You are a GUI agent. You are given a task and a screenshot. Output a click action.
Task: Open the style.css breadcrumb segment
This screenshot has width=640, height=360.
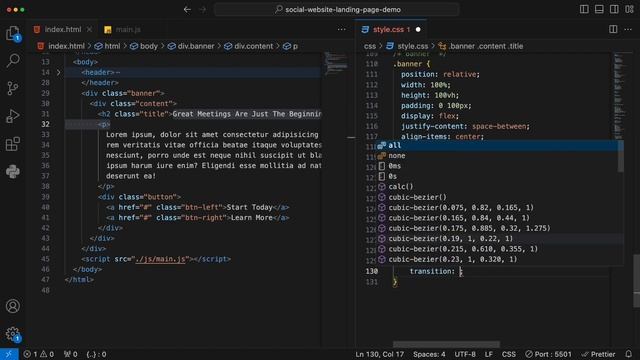click(407, 46)
